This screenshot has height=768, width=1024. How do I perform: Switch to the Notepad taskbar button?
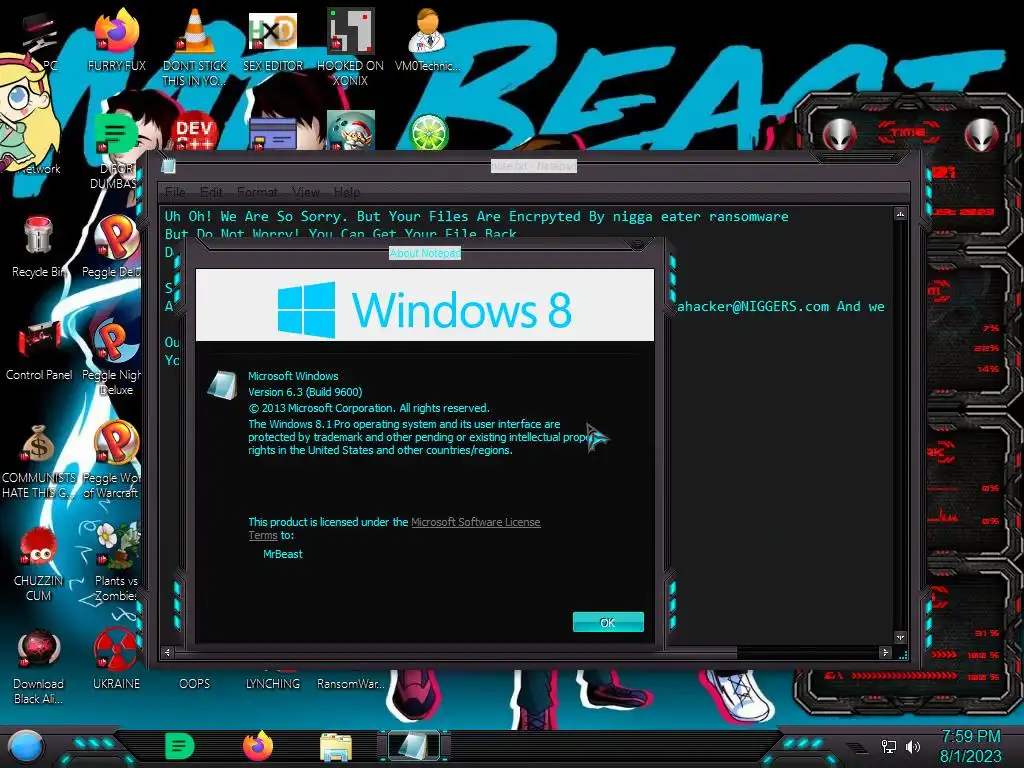[x=414, y=746]
